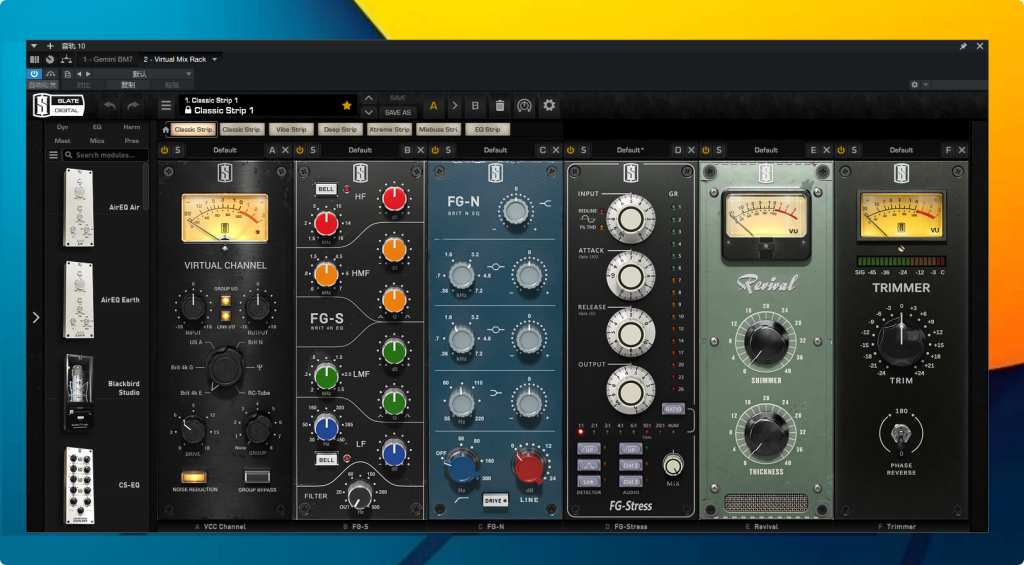
Task: Open the track list dropdown triangle
Action: tap(34, 46)
